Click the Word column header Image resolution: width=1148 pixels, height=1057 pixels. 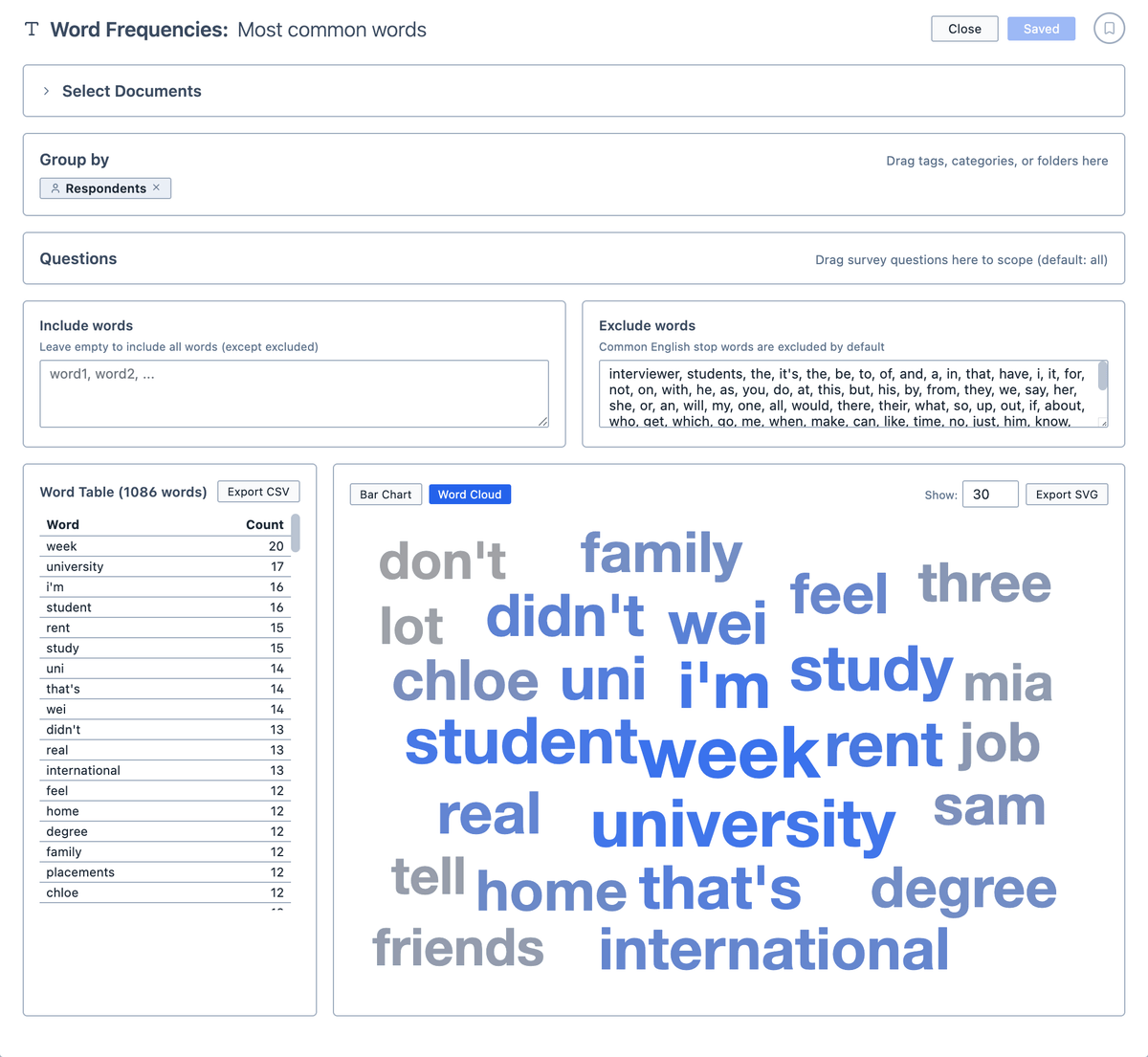point(63,524)
